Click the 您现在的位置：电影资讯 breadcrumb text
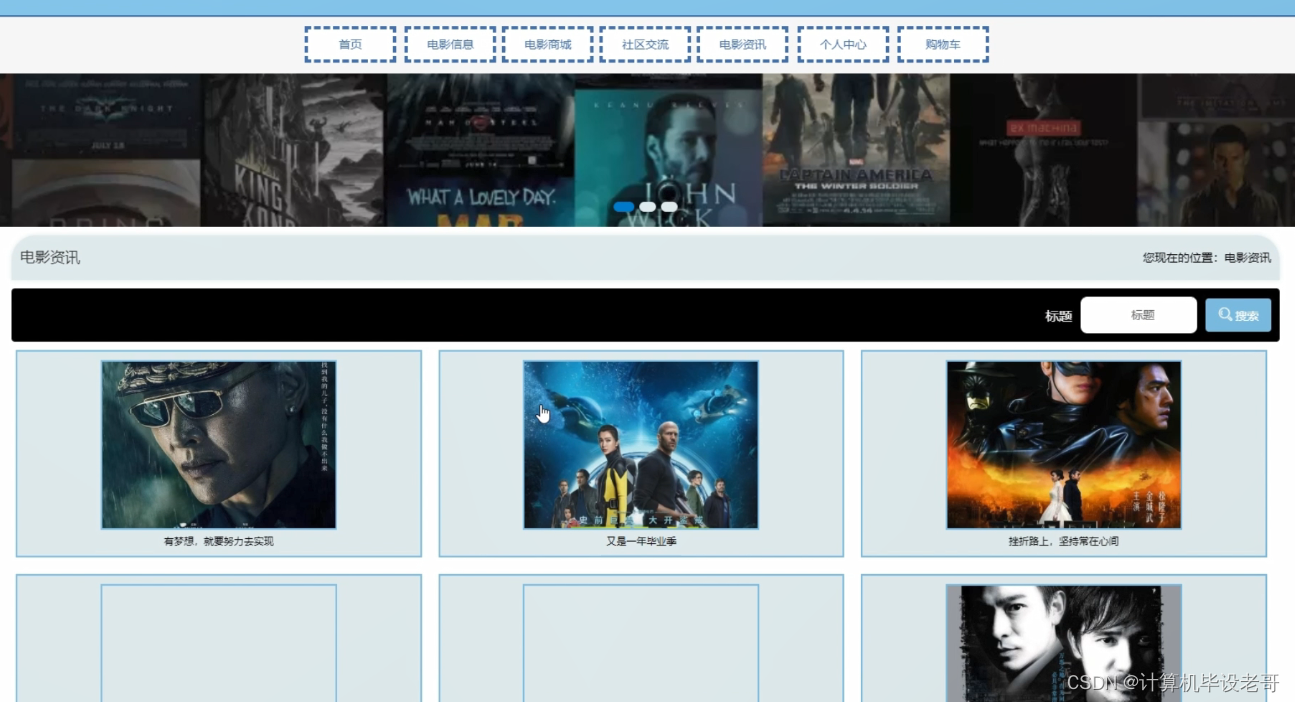Viewport: 1295px width, 702px height. (x=1207, y=258)
